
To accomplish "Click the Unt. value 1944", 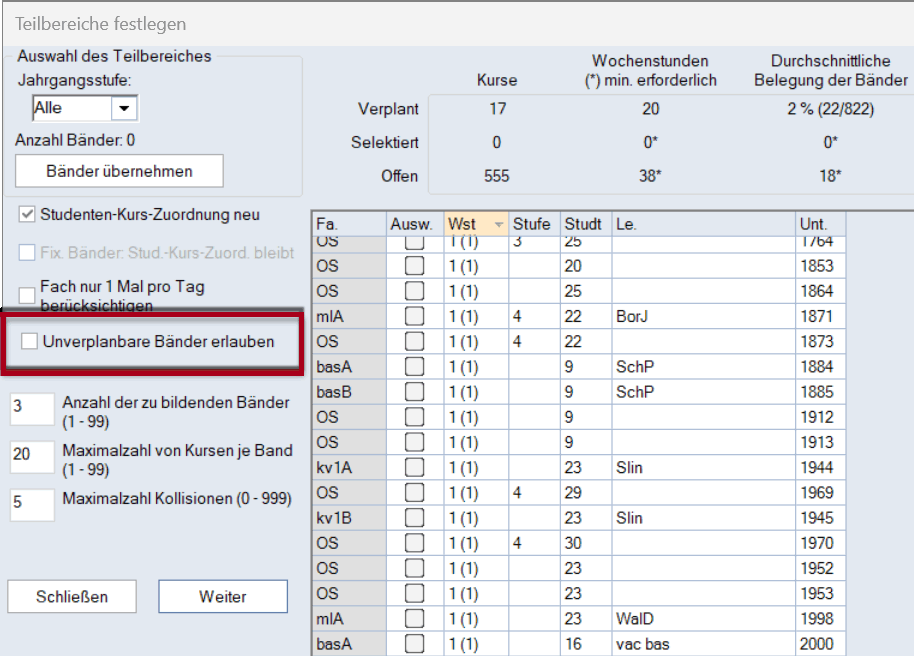I will pos(821,467).
